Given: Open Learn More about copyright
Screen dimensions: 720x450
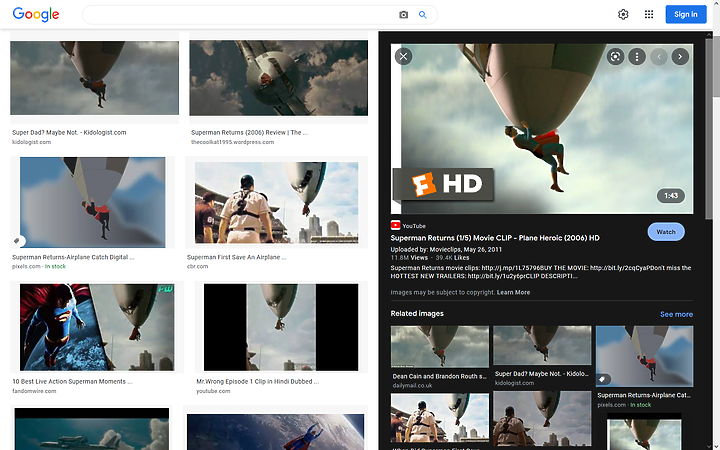Looking at the screenshot, I should (513, 292).
